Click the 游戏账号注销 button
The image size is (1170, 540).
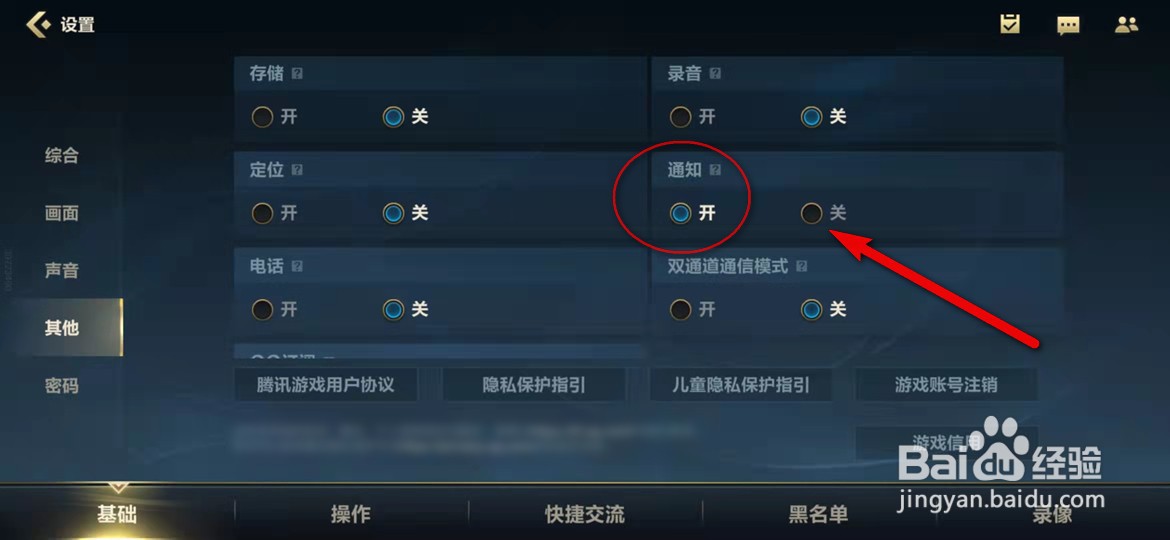click(946, 385)
